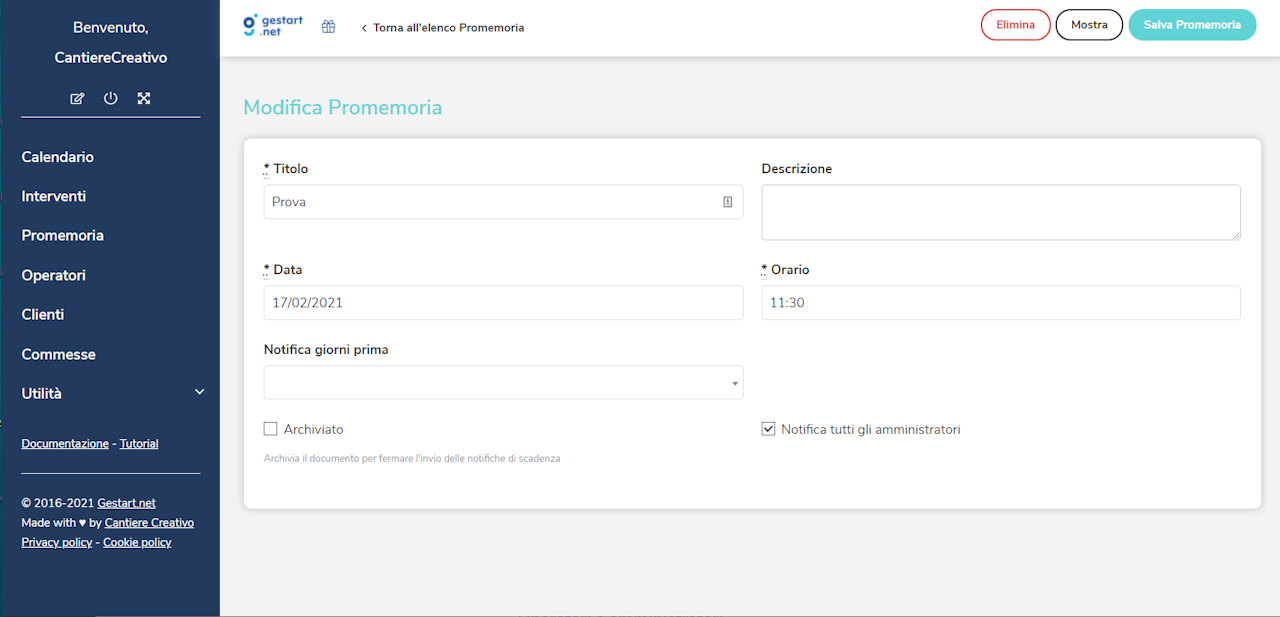Save changes with Salva Promemoria
This screenshot has height=617, width=1280.
pos(1192,24)
